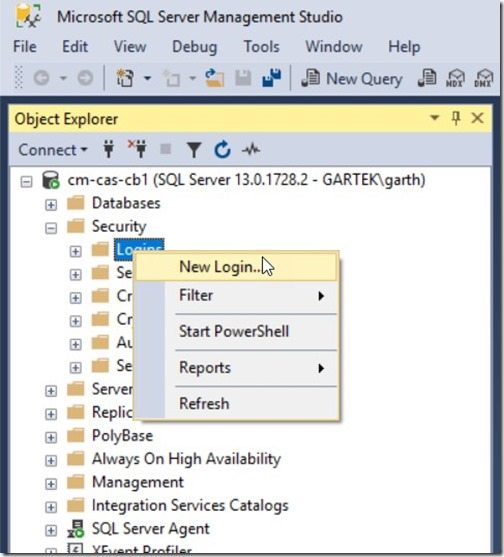The height and width of the screenshot is (557, 504).
Task: Expand the Logins folder
Action: tap(75, 252)
